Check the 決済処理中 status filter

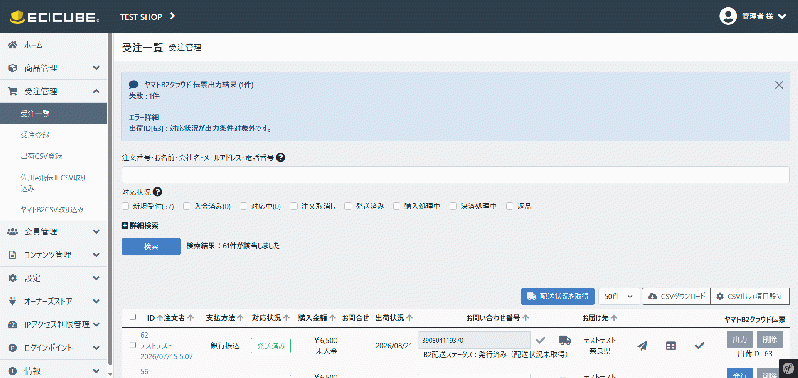pos(452,206)
